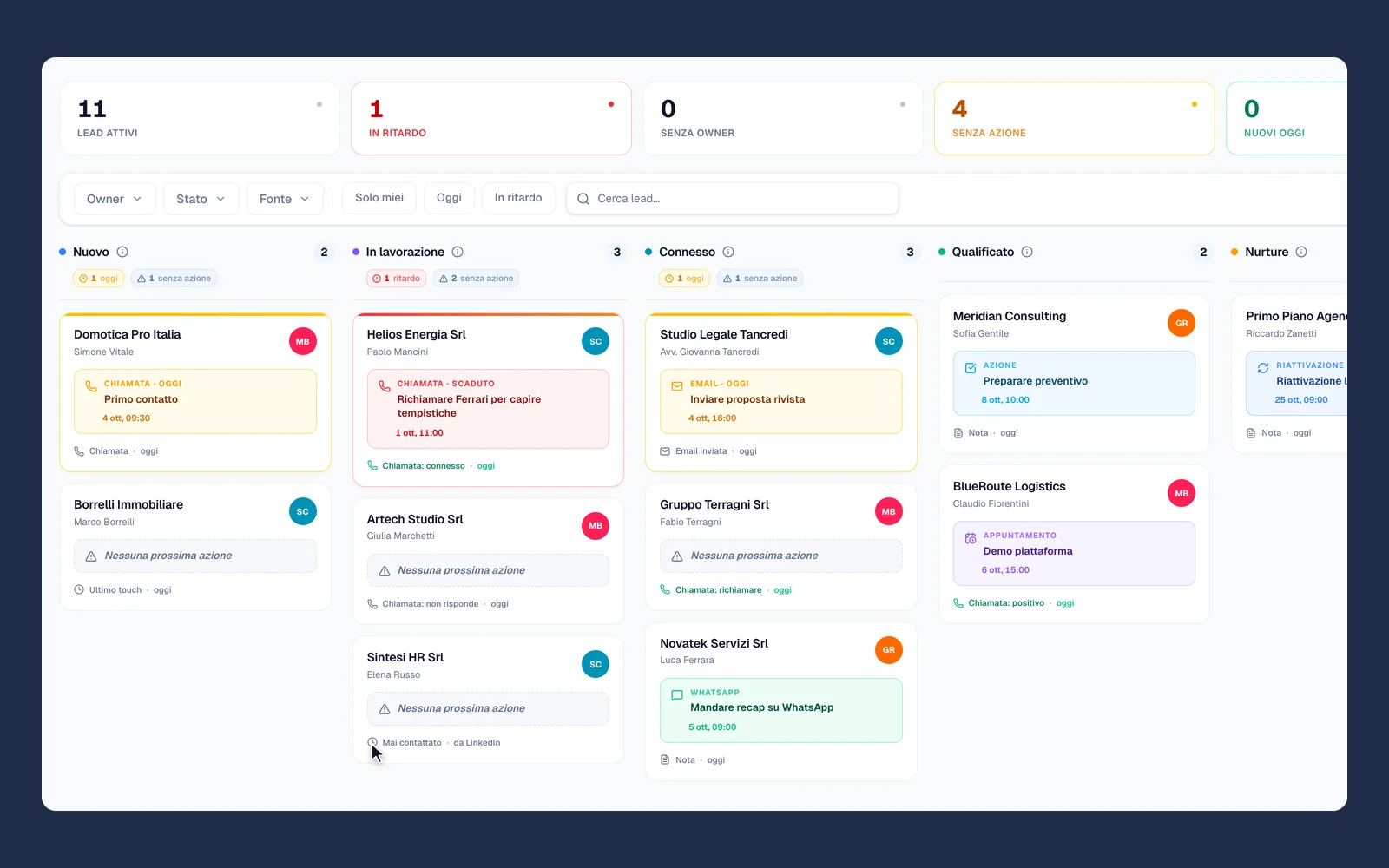
Task: Toggle the Solo miei filter
Action: 379,198
